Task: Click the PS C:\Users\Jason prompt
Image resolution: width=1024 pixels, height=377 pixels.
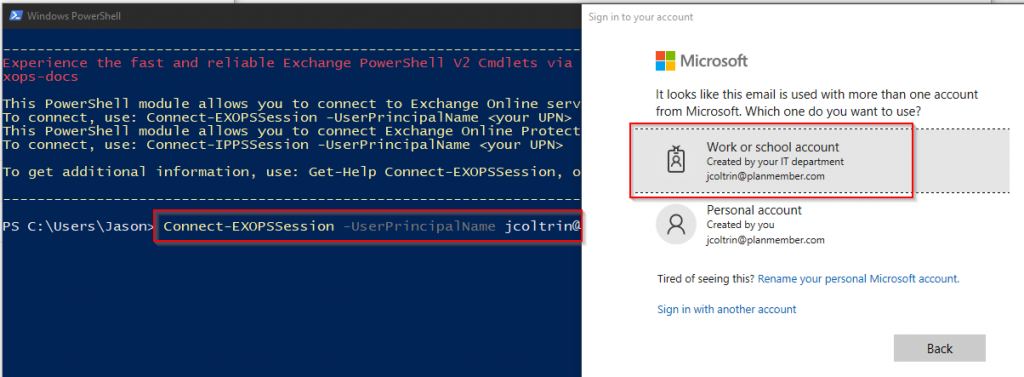Action: (x=78, y=227)
